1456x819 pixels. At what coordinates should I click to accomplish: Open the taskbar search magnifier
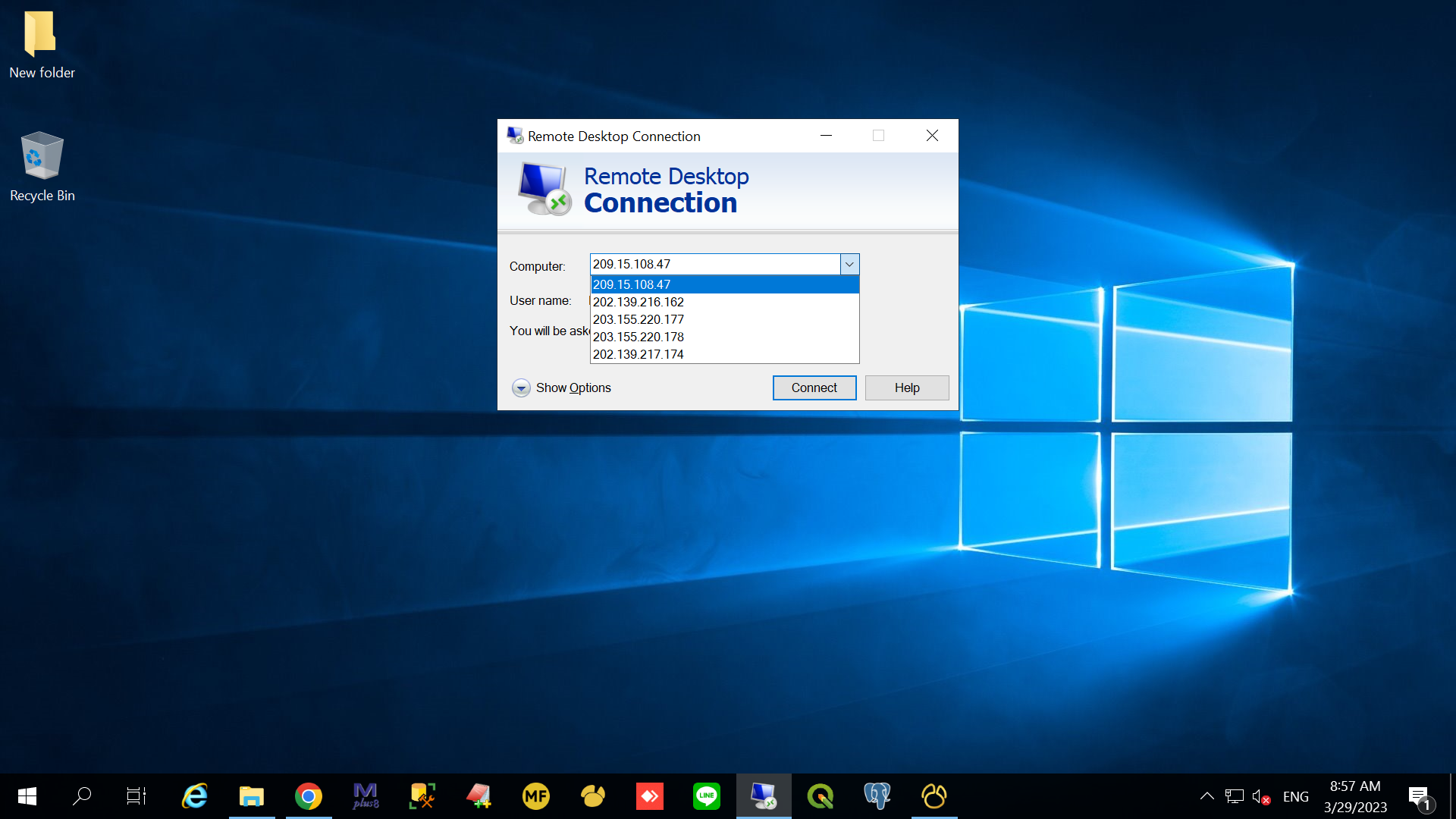pos(81,796)
